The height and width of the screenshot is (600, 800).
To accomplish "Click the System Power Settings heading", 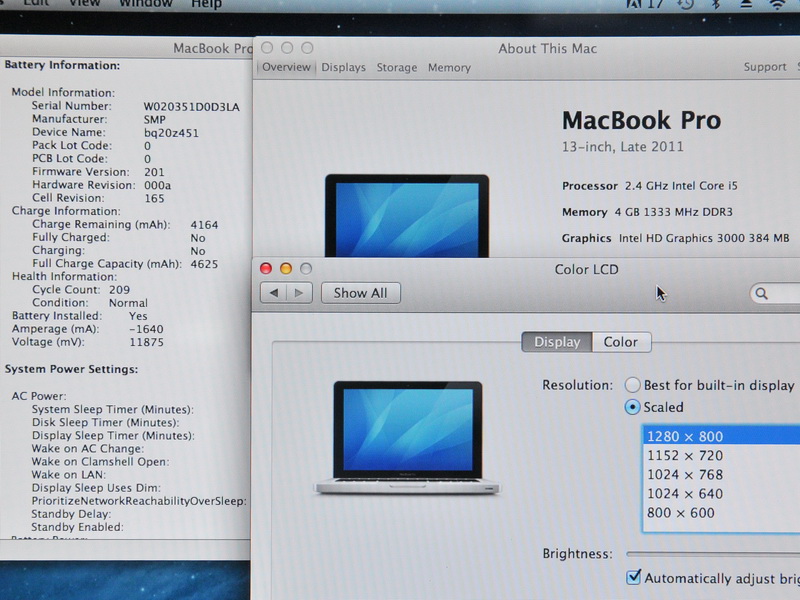I will point(71,369).
